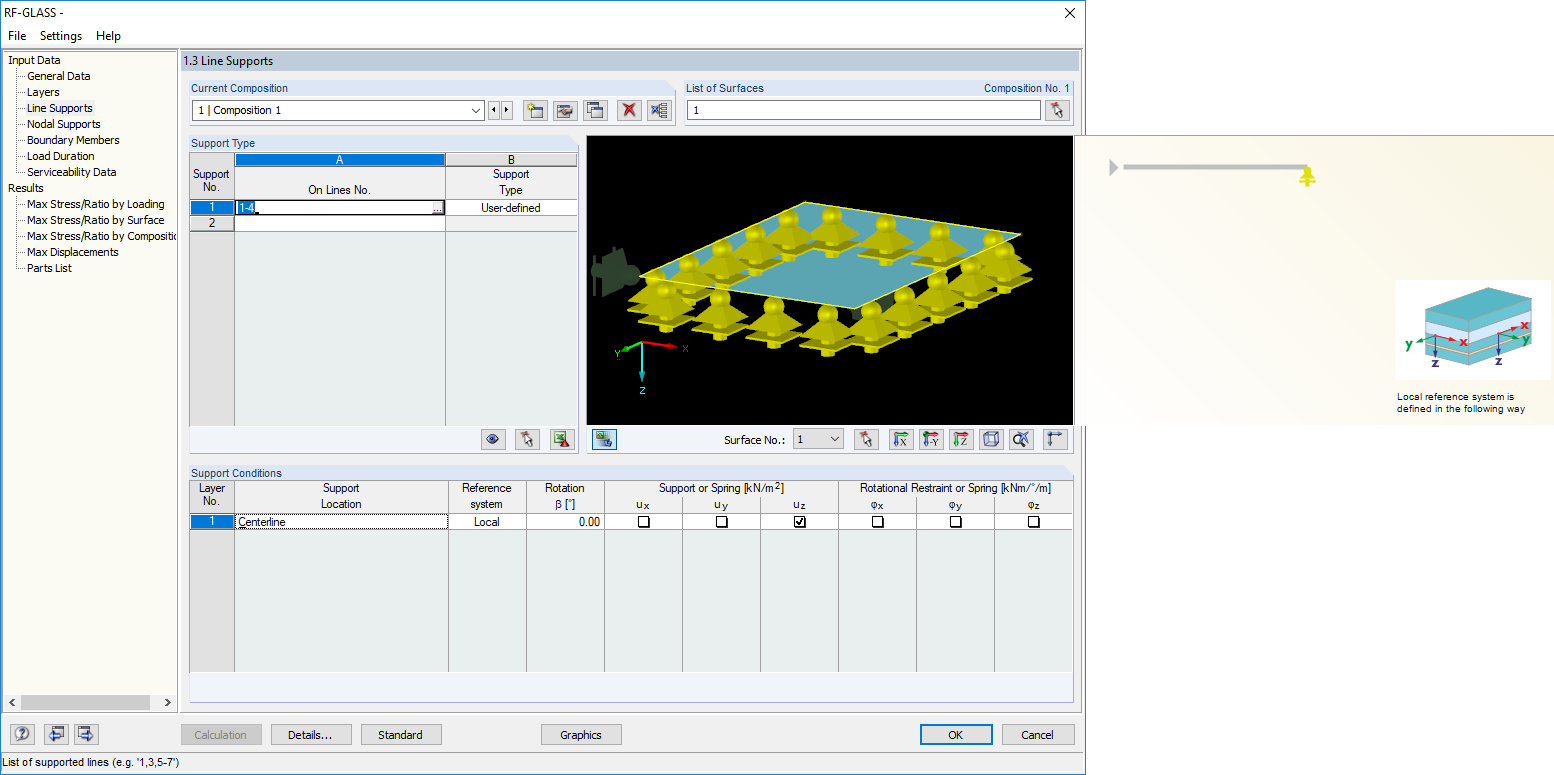Select Layers in the navigator tree
1554x775 pixels.
pos(43,92)
